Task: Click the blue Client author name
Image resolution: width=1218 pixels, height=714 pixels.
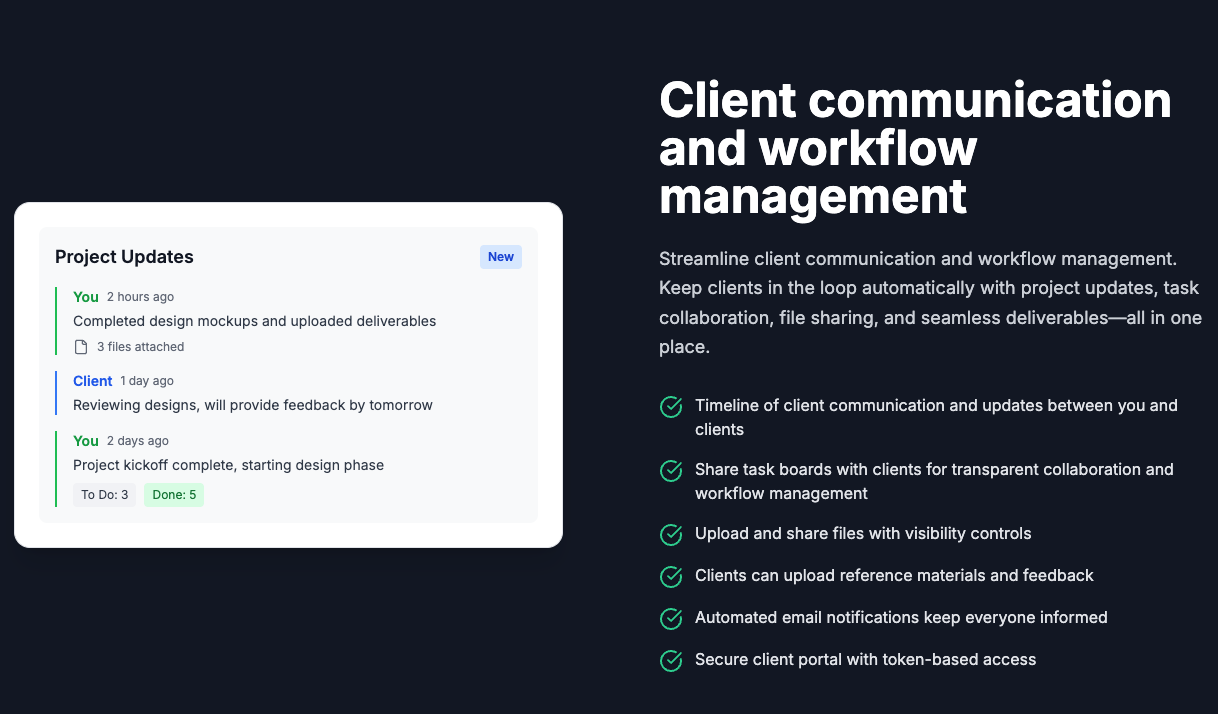Action: [x=93, y=381]
